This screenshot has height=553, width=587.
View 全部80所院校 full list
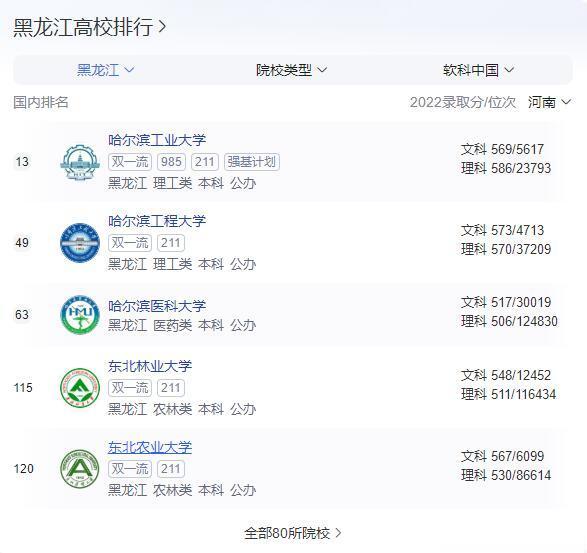click(x=293, y=533)
